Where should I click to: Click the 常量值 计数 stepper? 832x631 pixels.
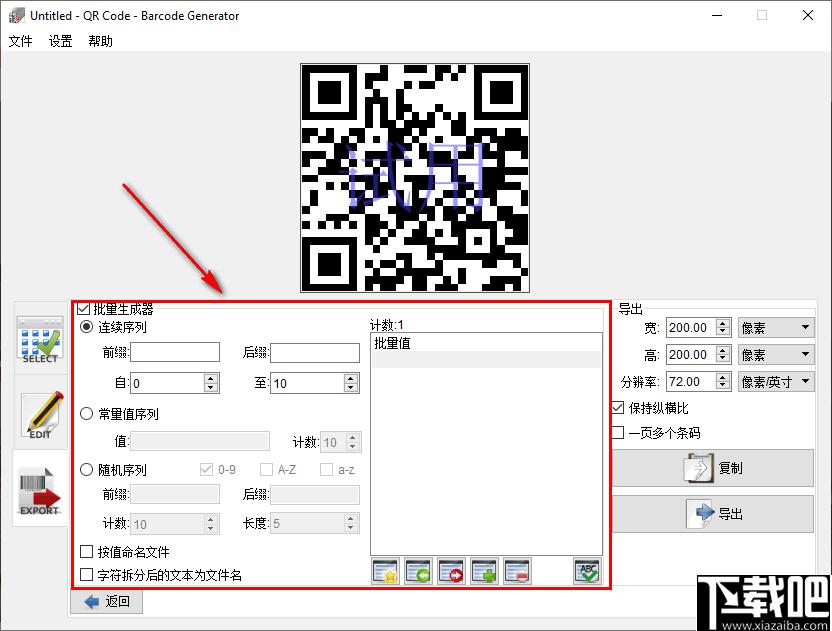[x=353, y=442]
